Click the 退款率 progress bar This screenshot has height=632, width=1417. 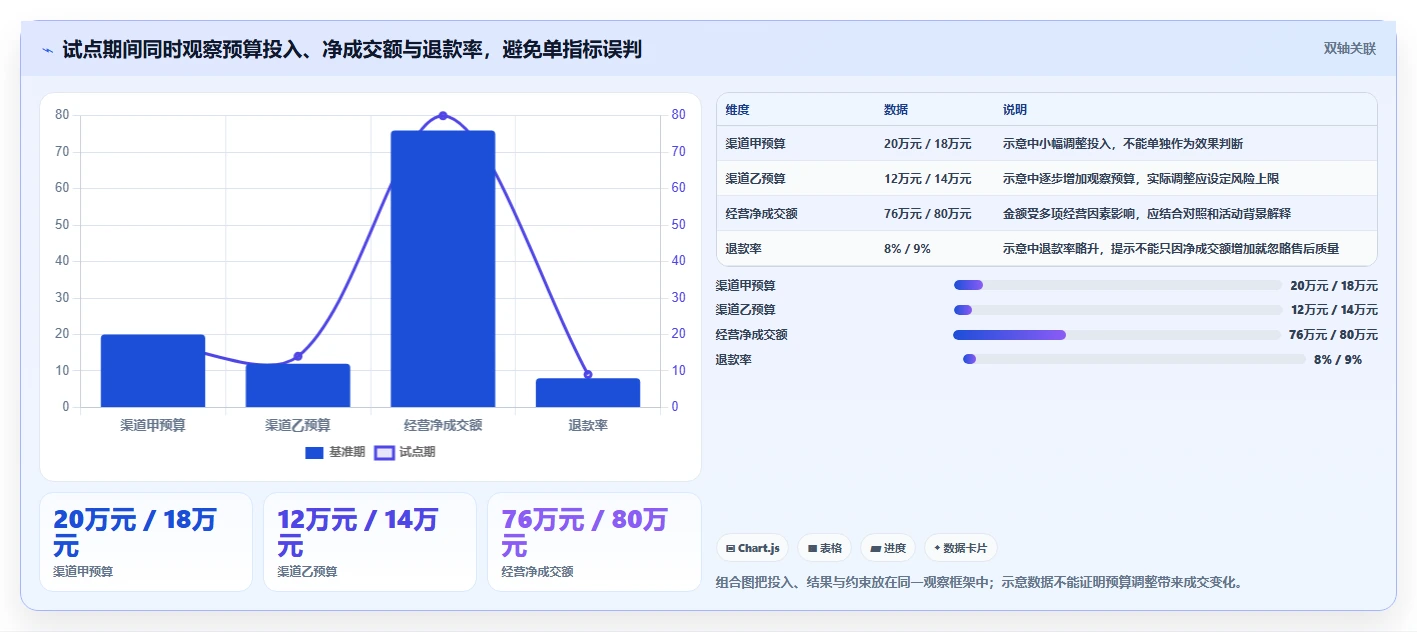tap(1134, 359)
